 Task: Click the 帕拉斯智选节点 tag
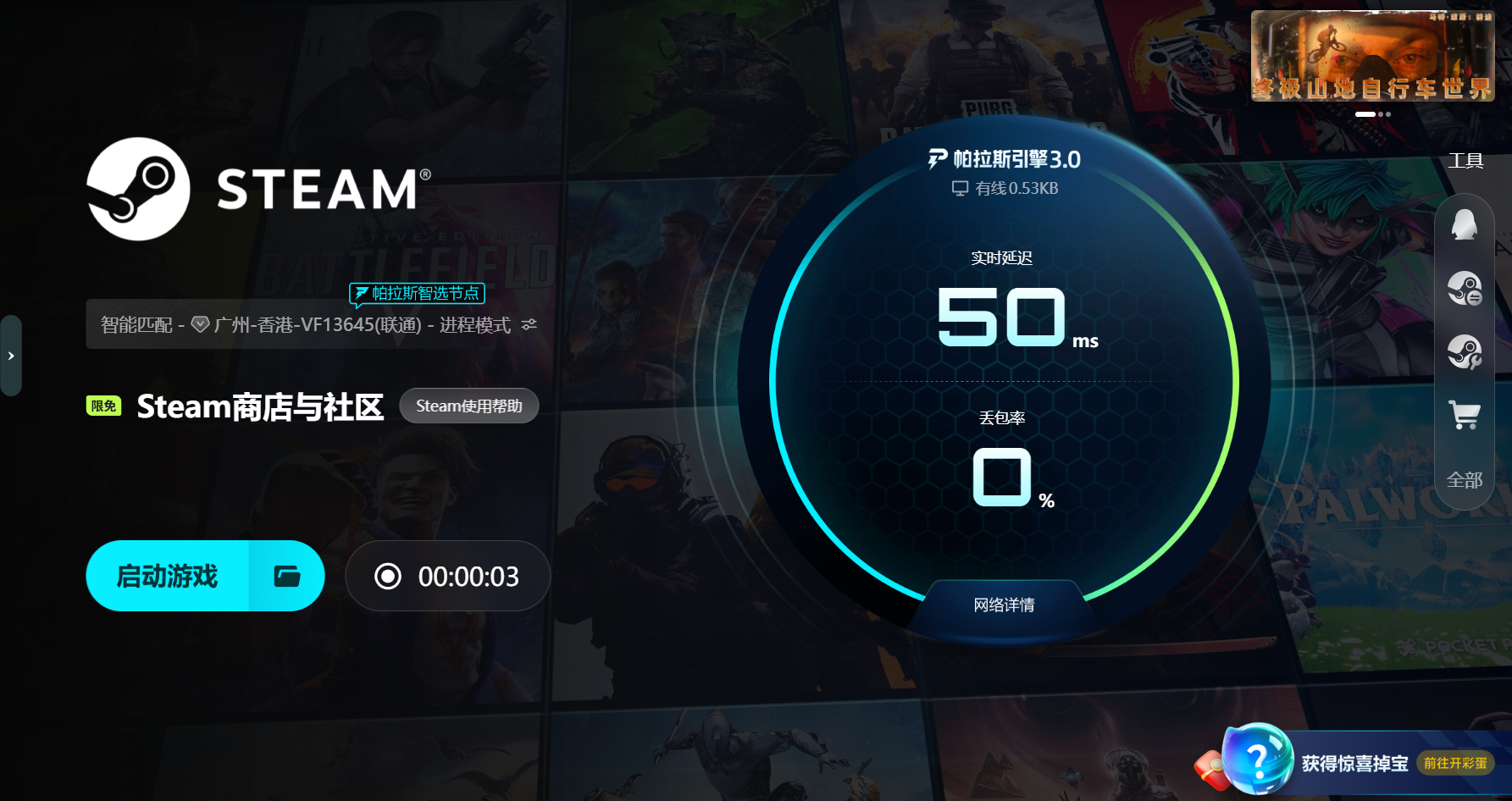(417, 293)
